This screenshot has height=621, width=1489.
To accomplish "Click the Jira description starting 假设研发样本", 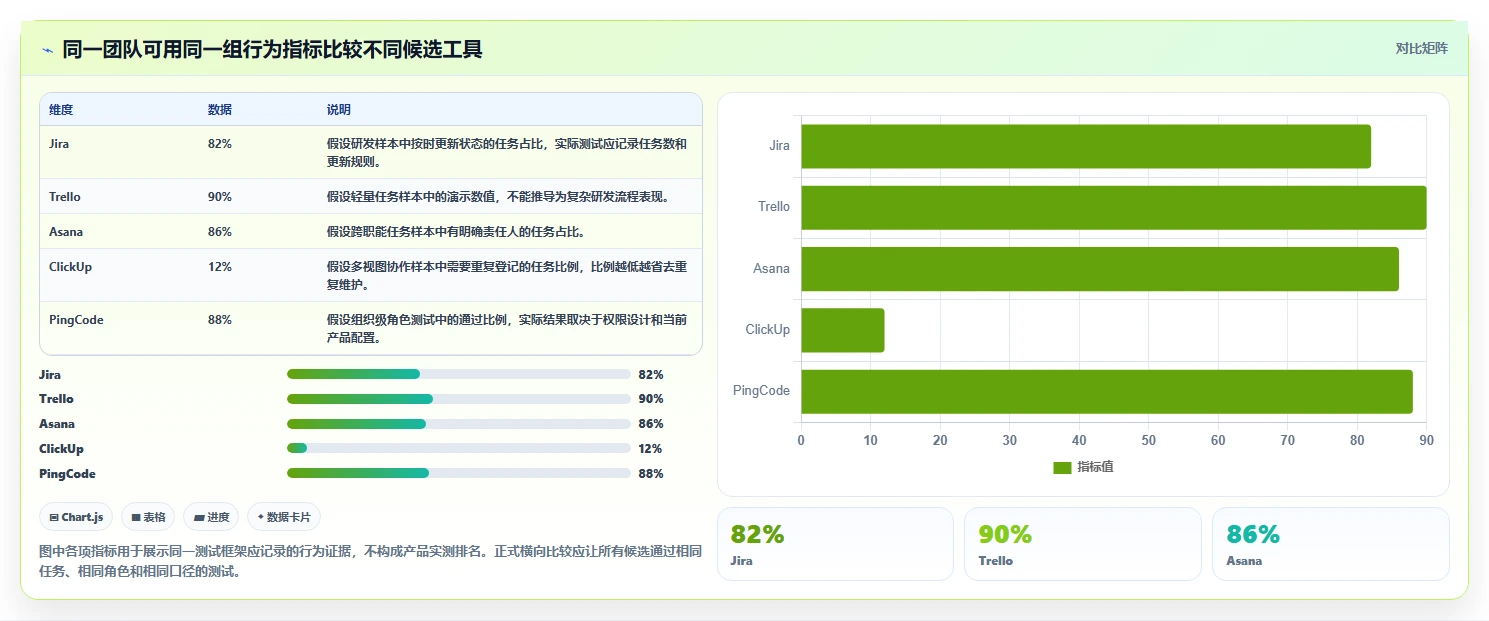I will [x=507, y=153].
